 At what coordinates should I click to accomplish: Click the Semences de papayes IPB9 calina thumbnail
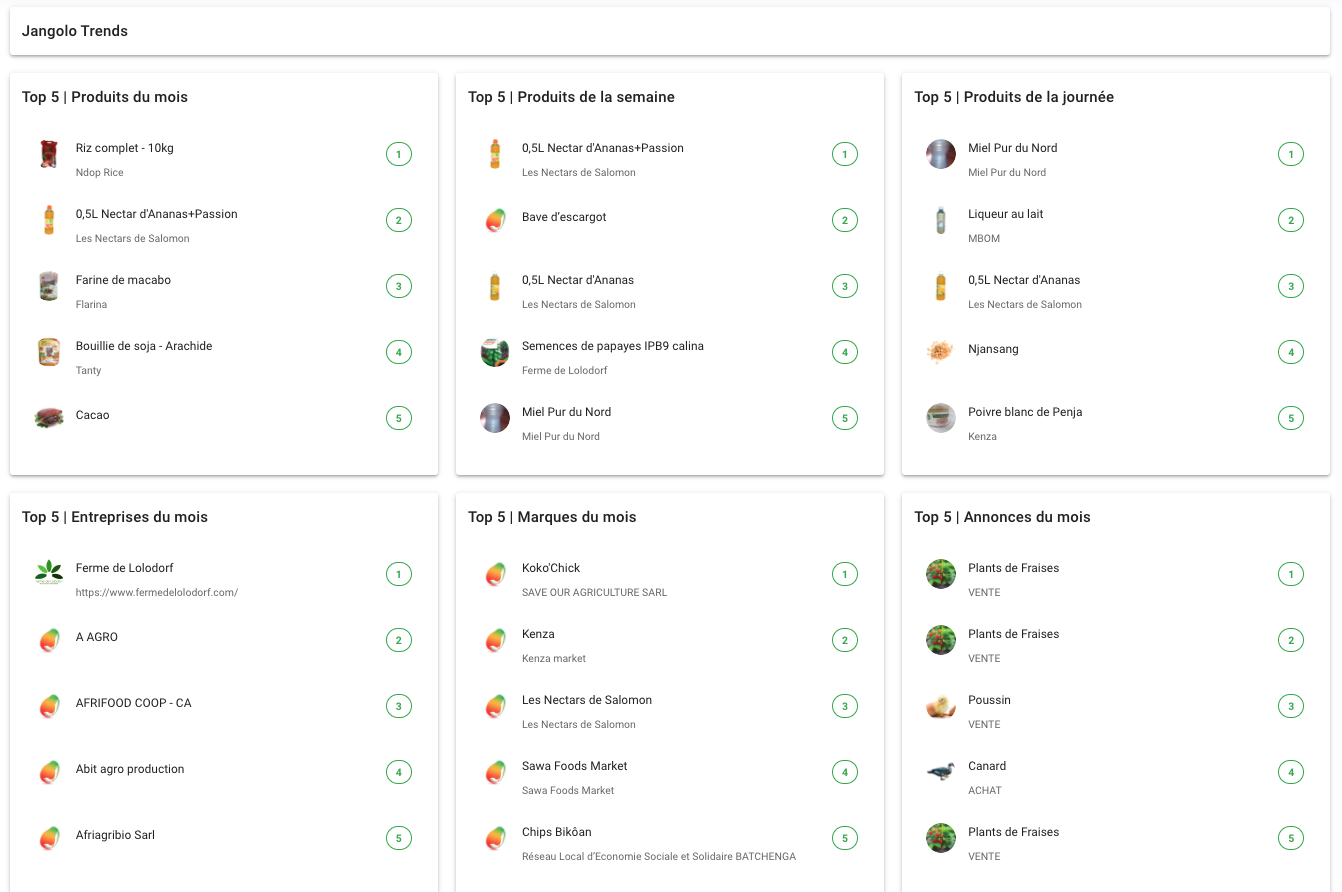[495, 352]
